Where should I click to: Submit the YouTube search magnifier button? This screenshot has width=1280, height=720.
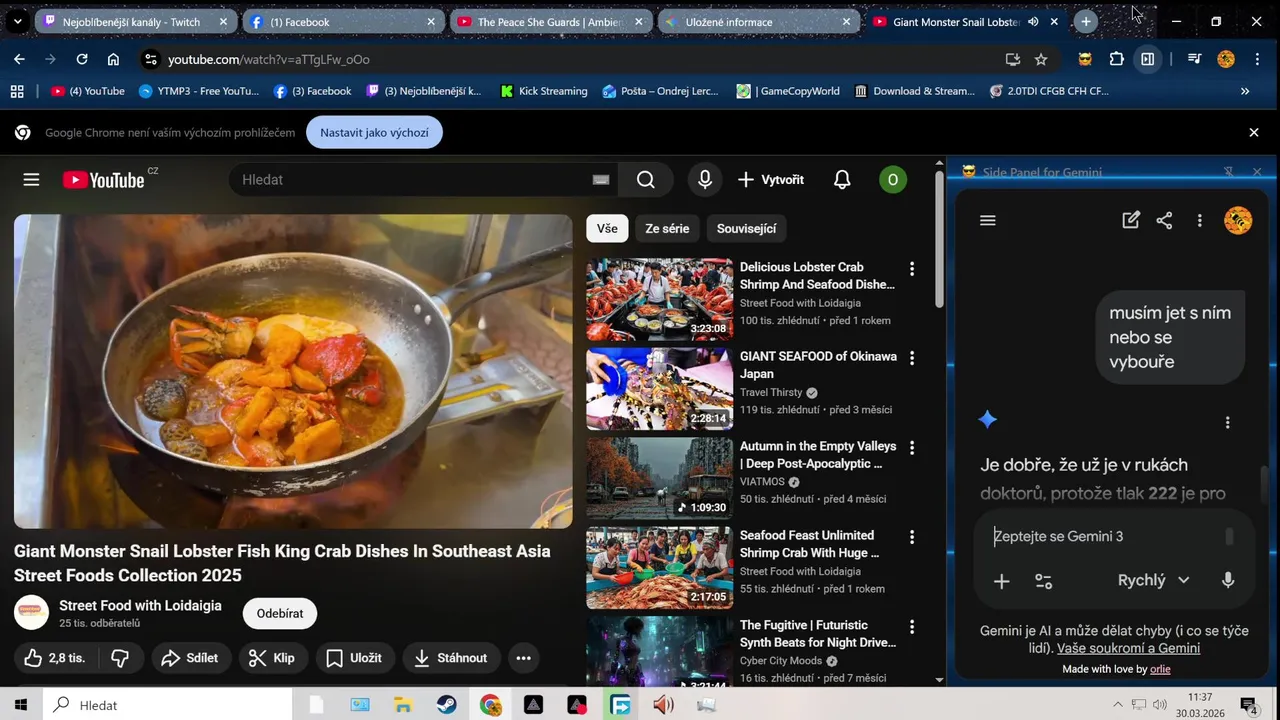646,180
